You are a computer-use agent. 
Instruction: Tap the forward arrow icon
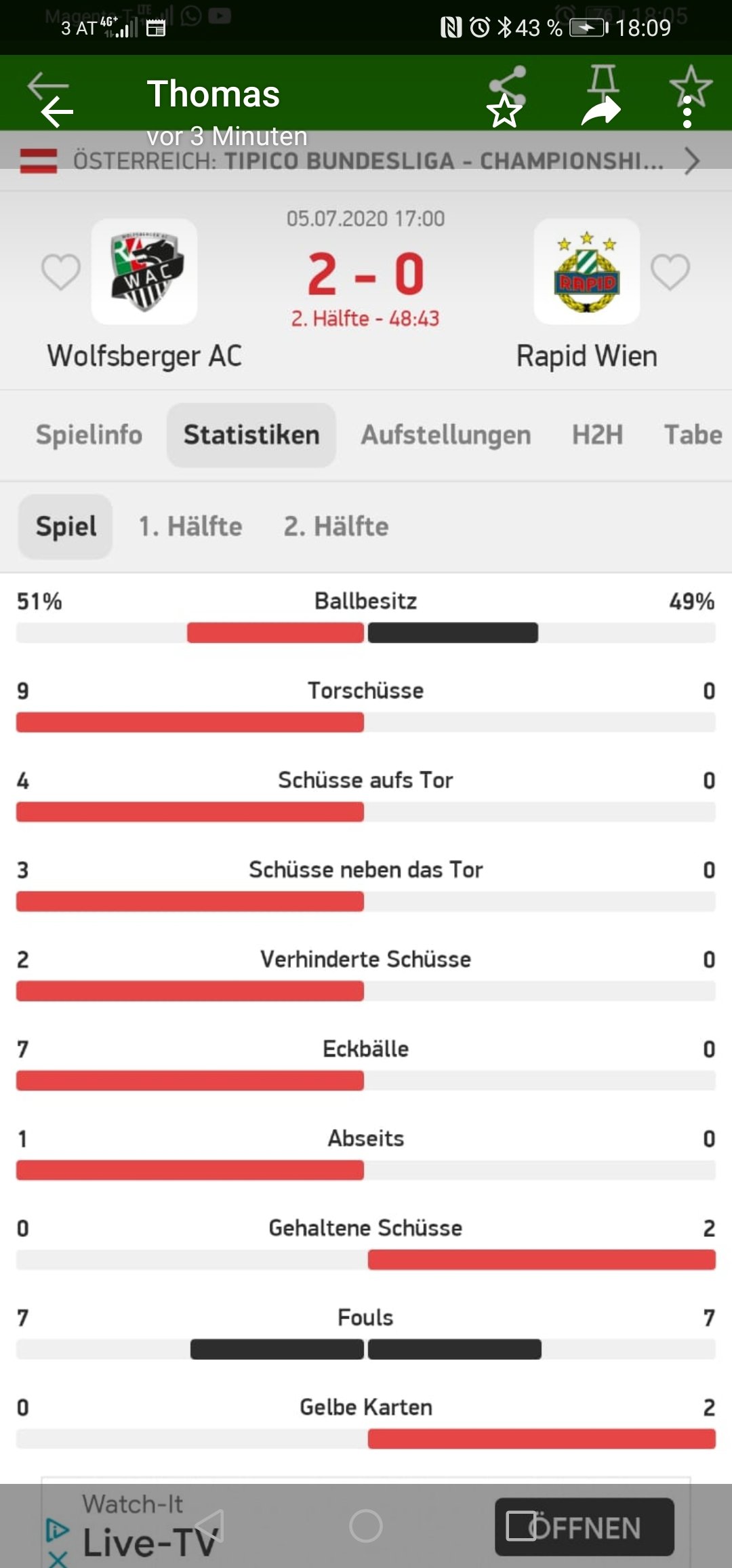601,111
